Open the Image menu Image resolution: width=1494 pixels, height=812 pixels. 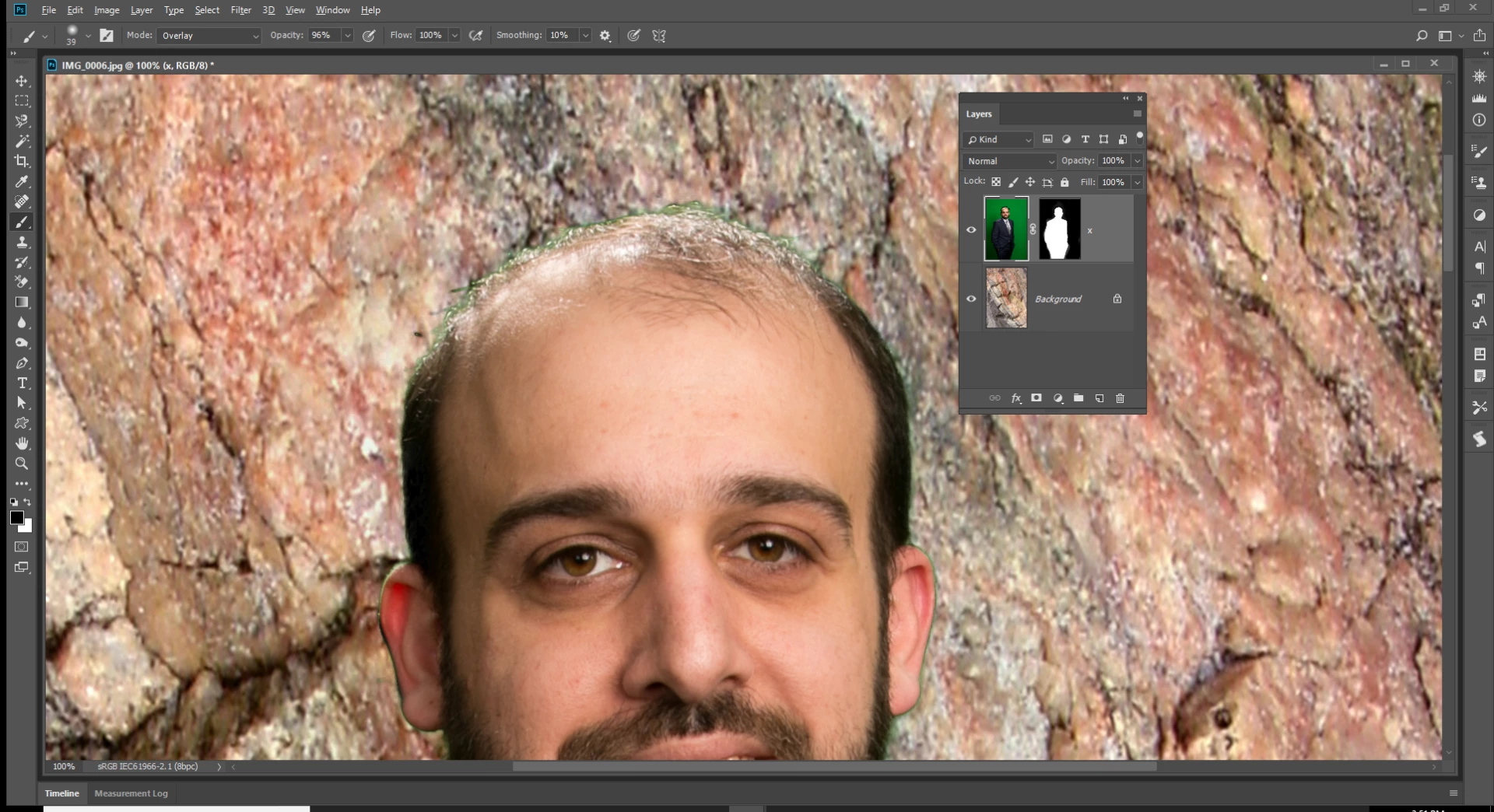tap(107, 10)
